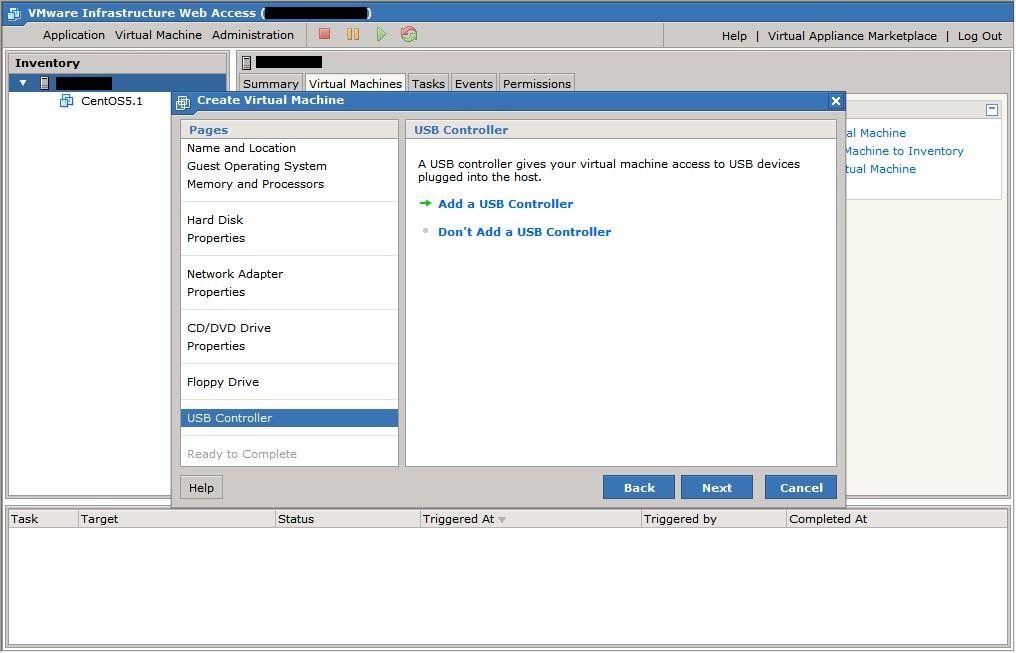Open the Application menu
Screen dimensions: 1016x653
click(x=74, y=35)
